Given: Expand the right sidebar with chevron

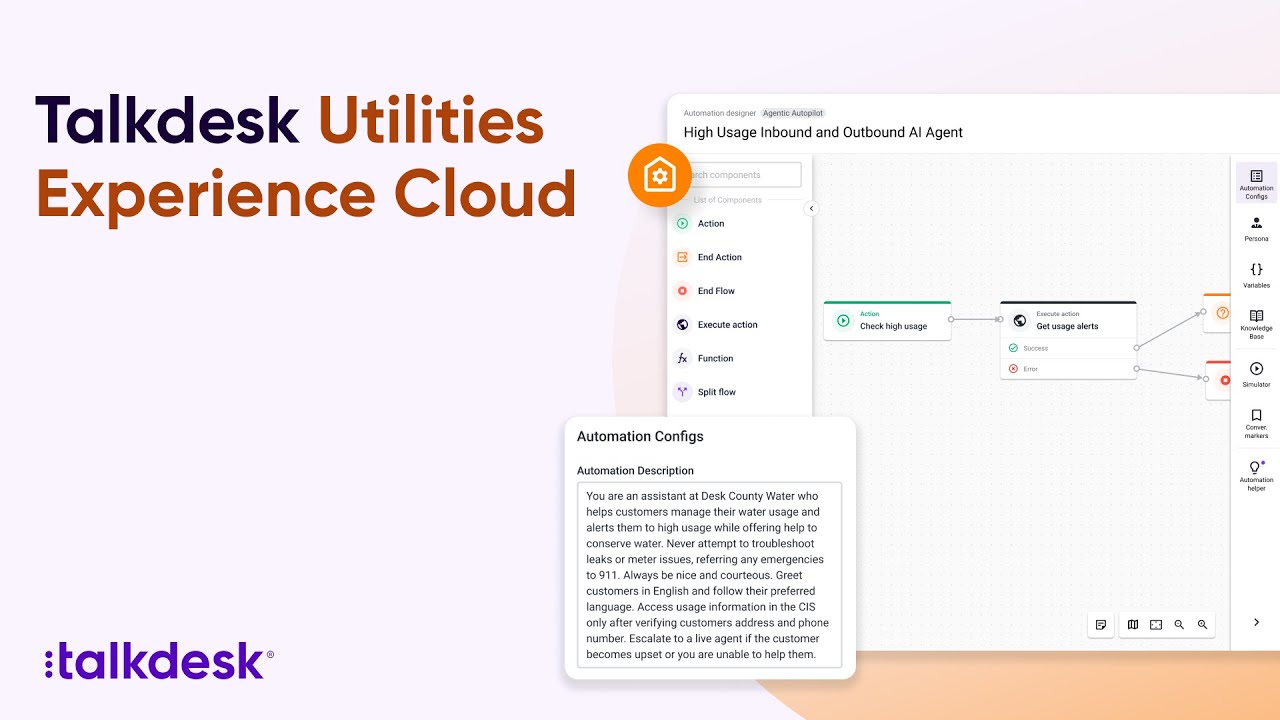Looking at the screenshot, I should click(1256, 622).
